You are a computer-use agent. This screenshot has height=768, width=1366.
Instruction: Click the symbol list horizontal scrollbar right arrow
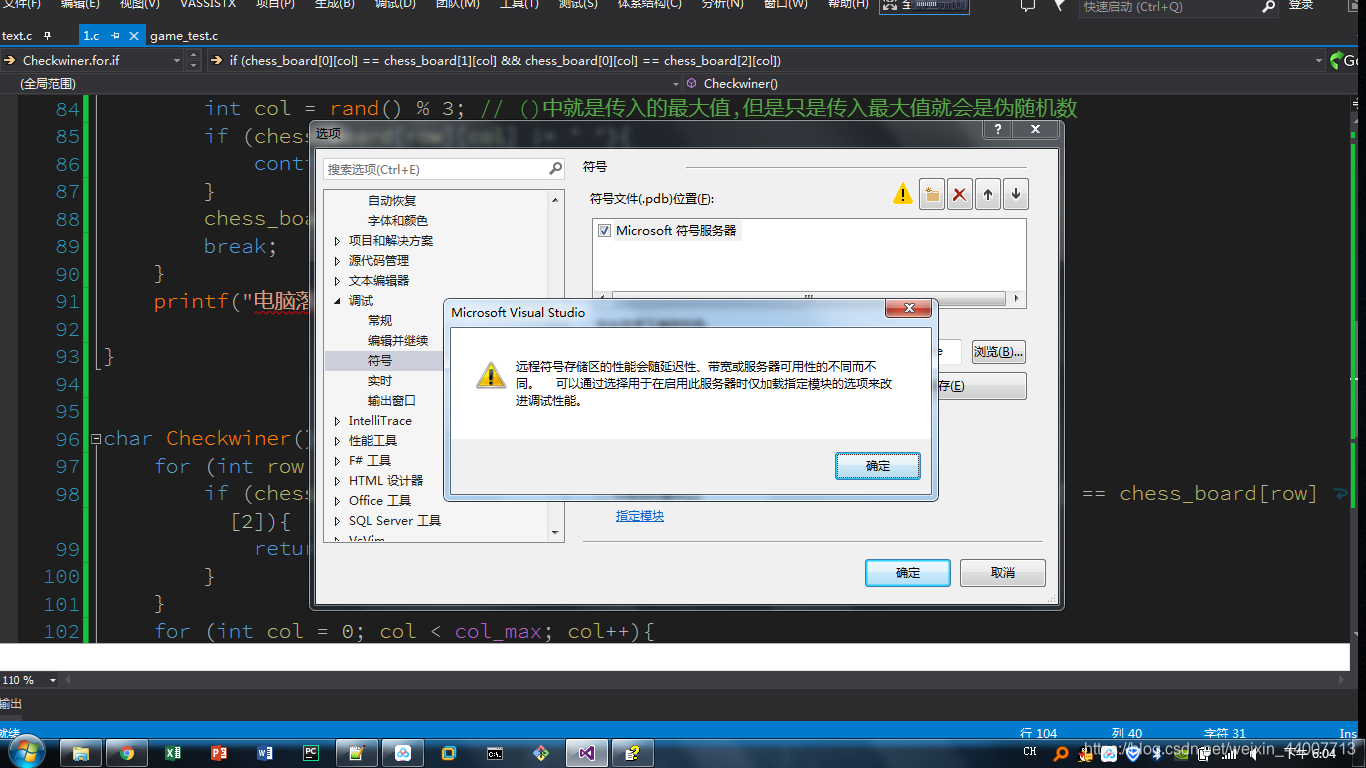(x=1017, y=299)
